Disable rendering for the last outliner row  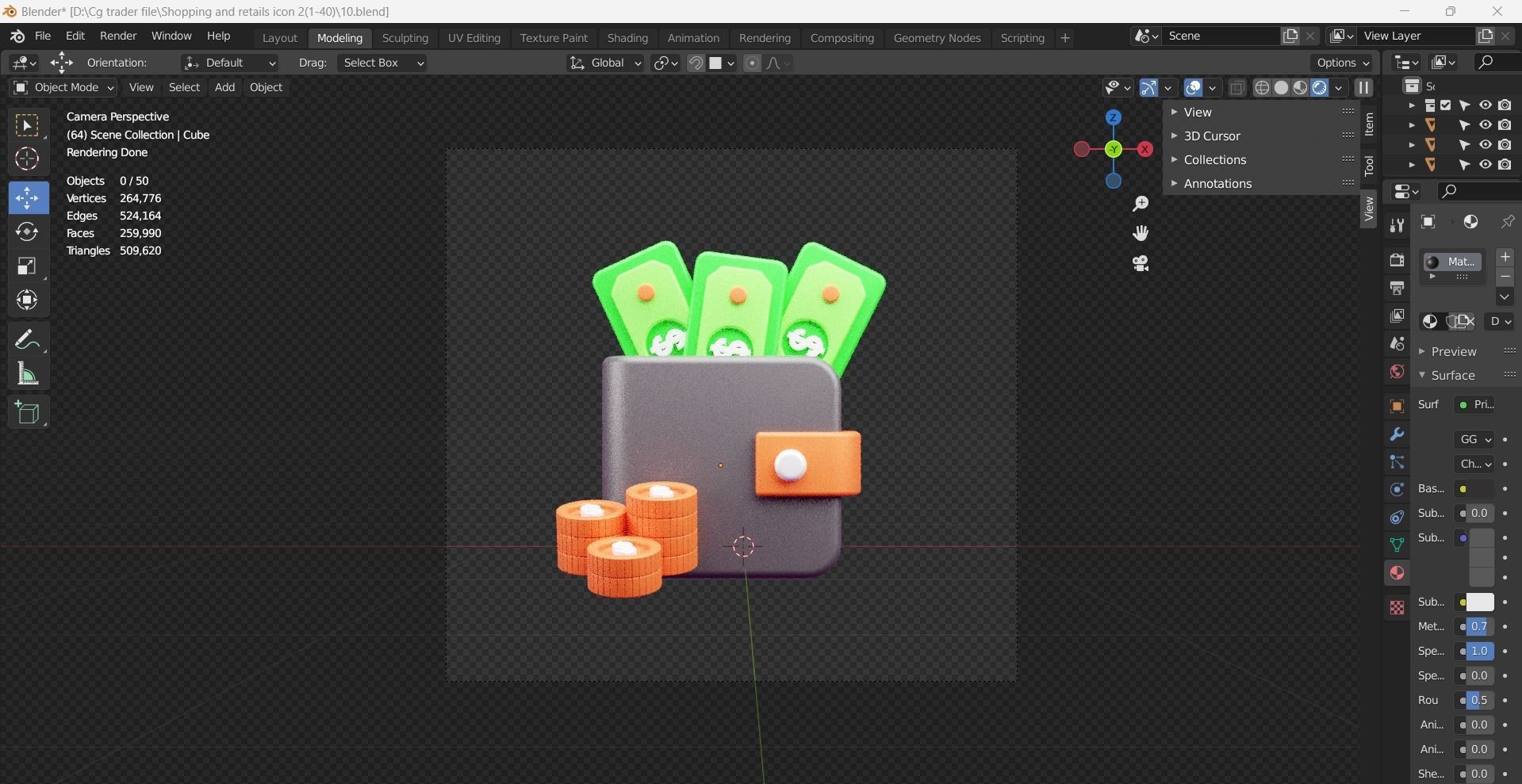pos(1505,164)
